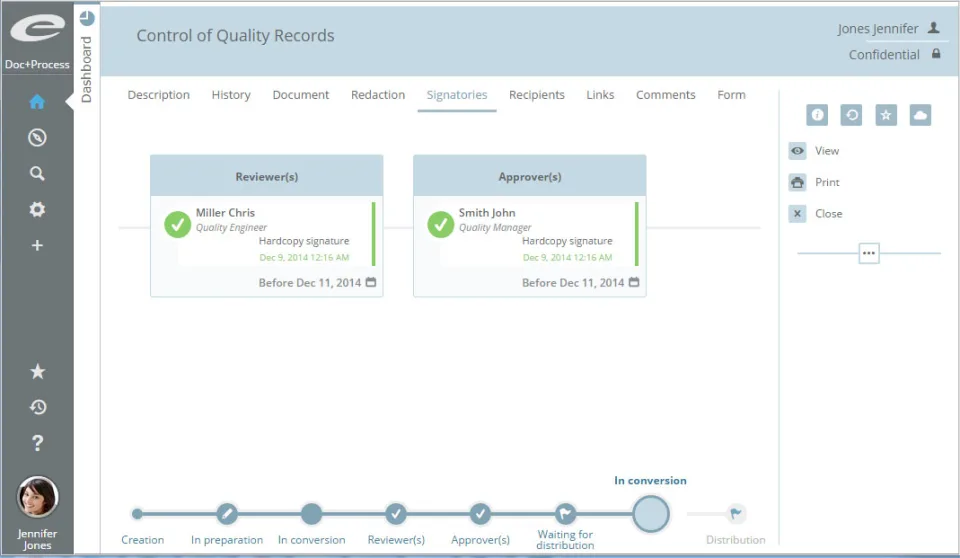Click the plus icon to create new
Viewport: 960px width, 558px height.
37,245
